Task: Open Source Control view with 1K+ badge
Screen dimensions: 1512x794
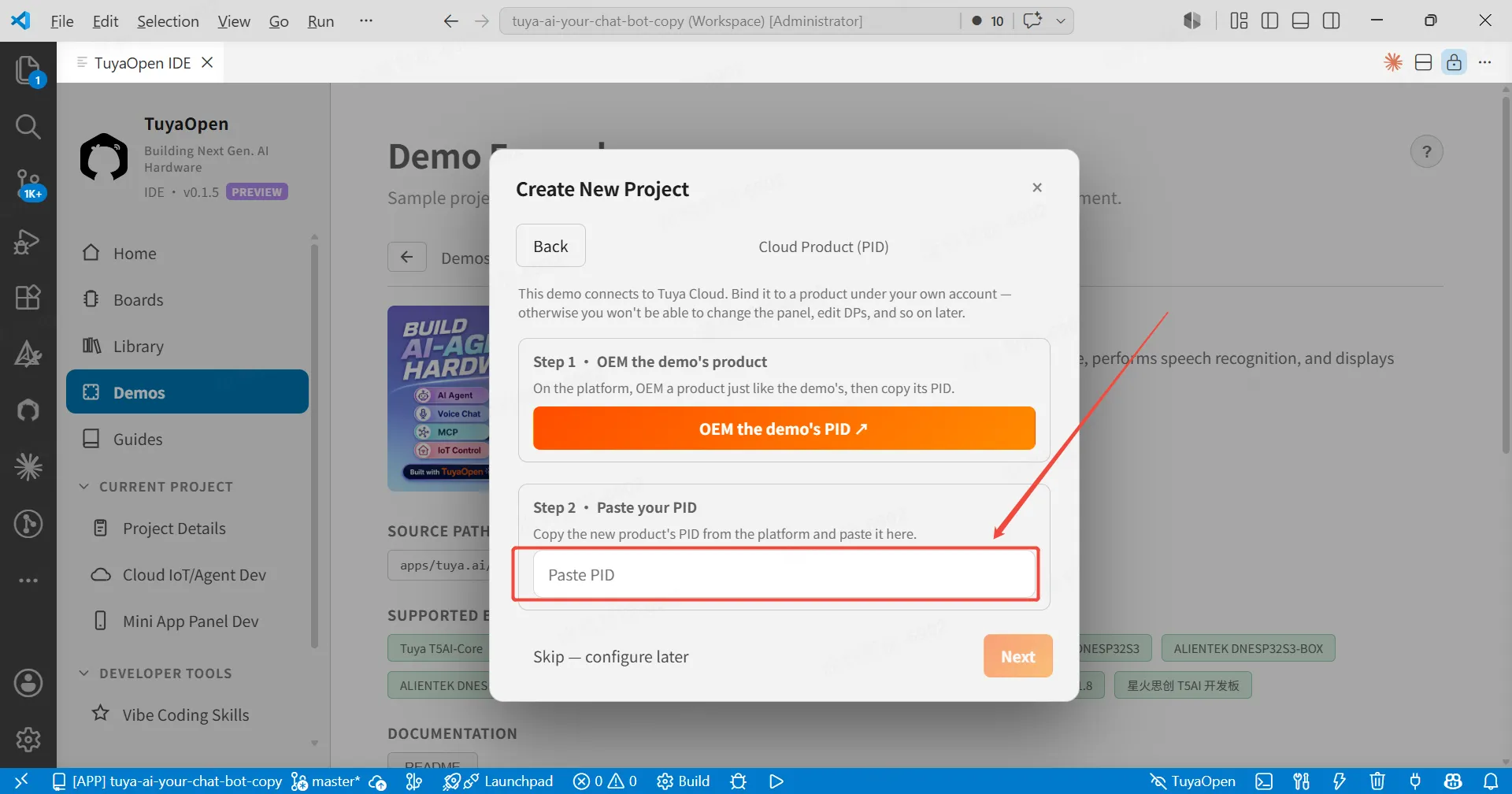Action: [28, 184]
